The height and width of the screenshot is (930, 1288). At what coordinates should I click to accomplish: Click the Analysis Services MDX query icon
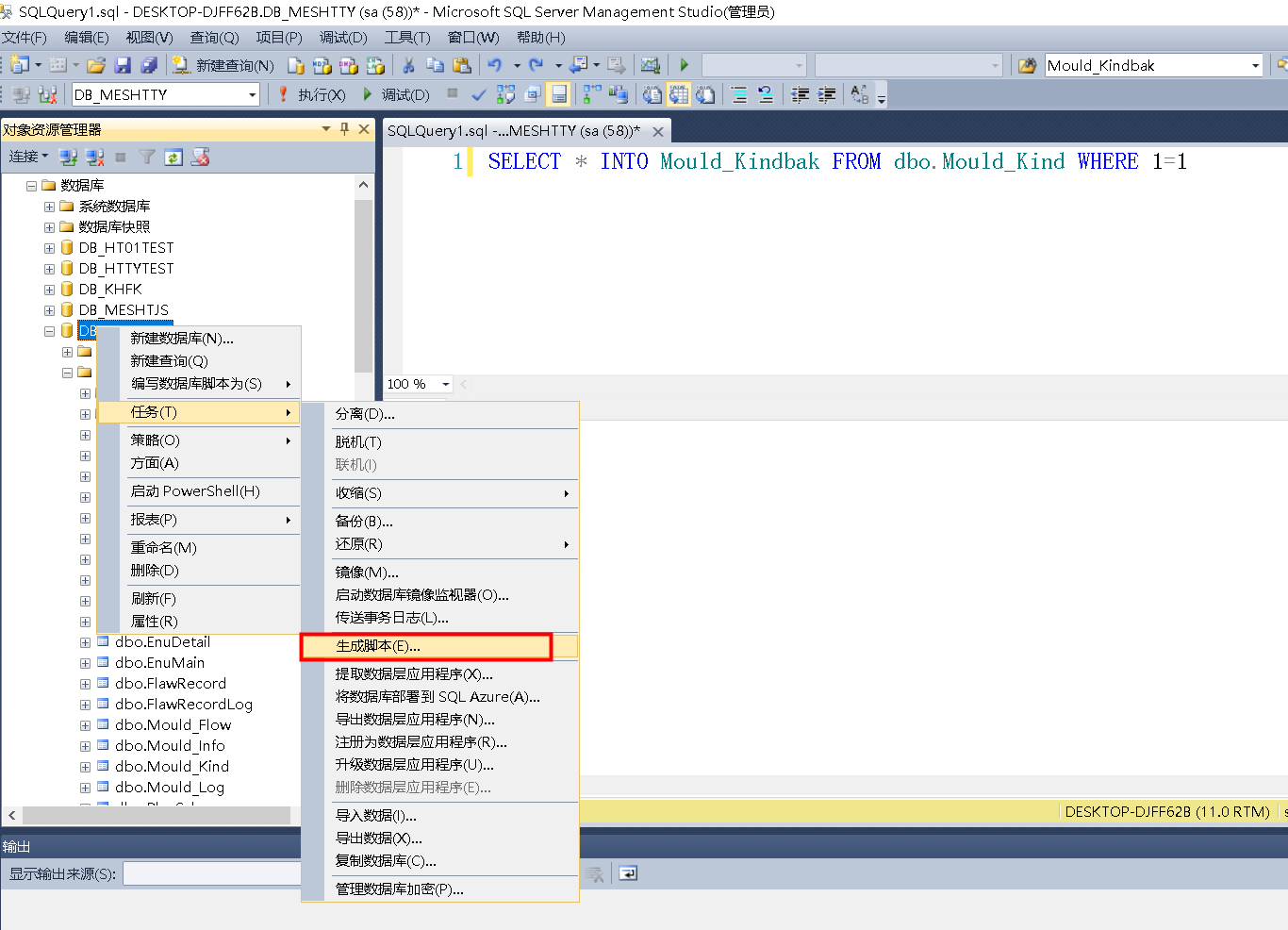click(x=322, y=65)
